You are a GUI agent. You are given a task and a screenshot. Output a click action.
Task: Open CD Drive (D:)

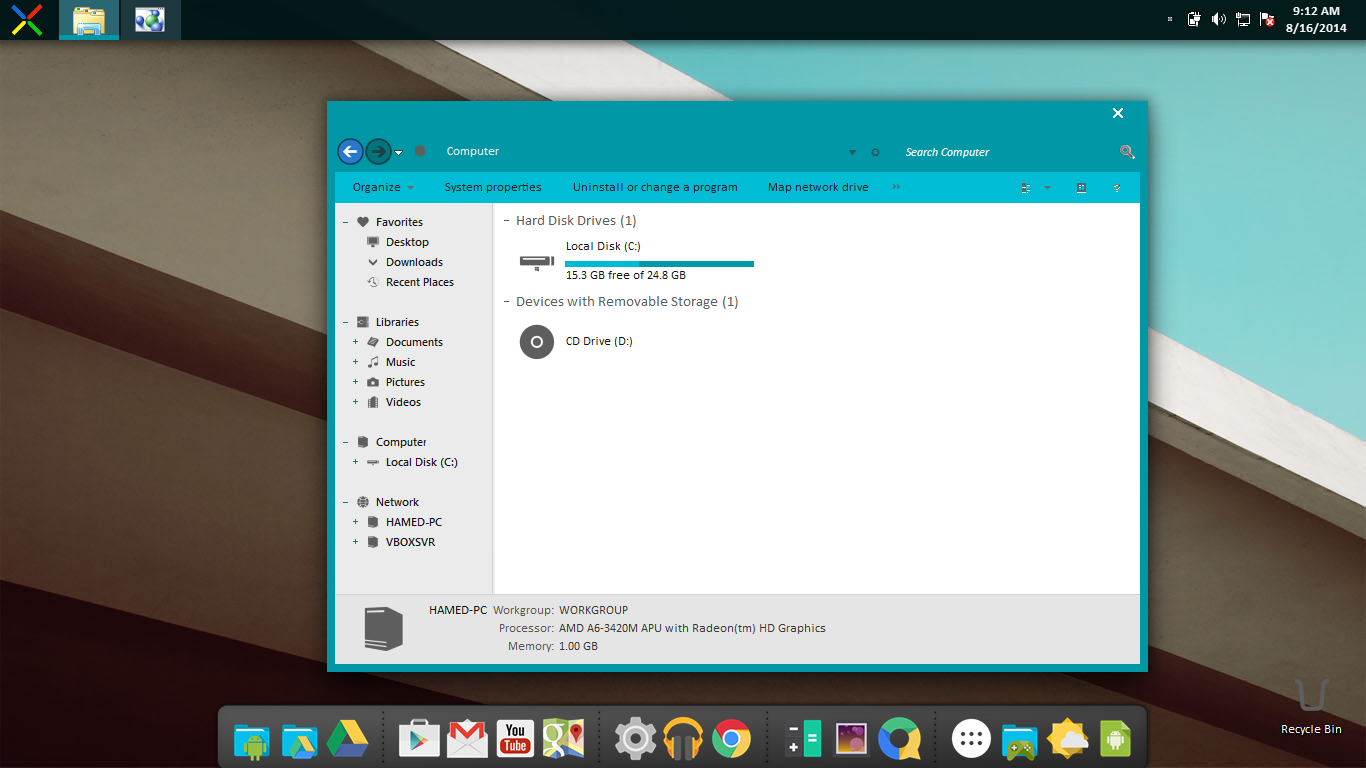599,342
